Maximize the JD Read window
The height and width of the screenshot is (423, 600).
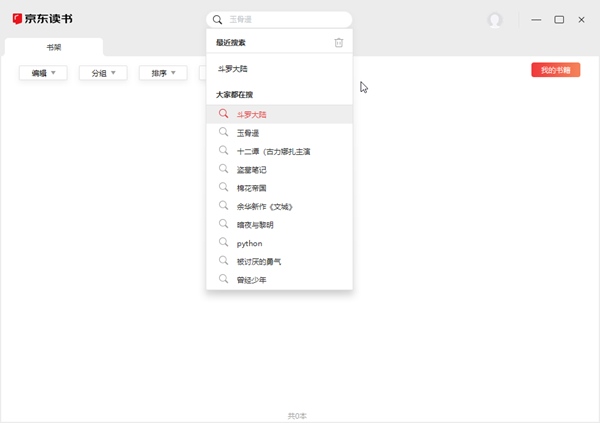pyautogui.click(x=559, y=20)
